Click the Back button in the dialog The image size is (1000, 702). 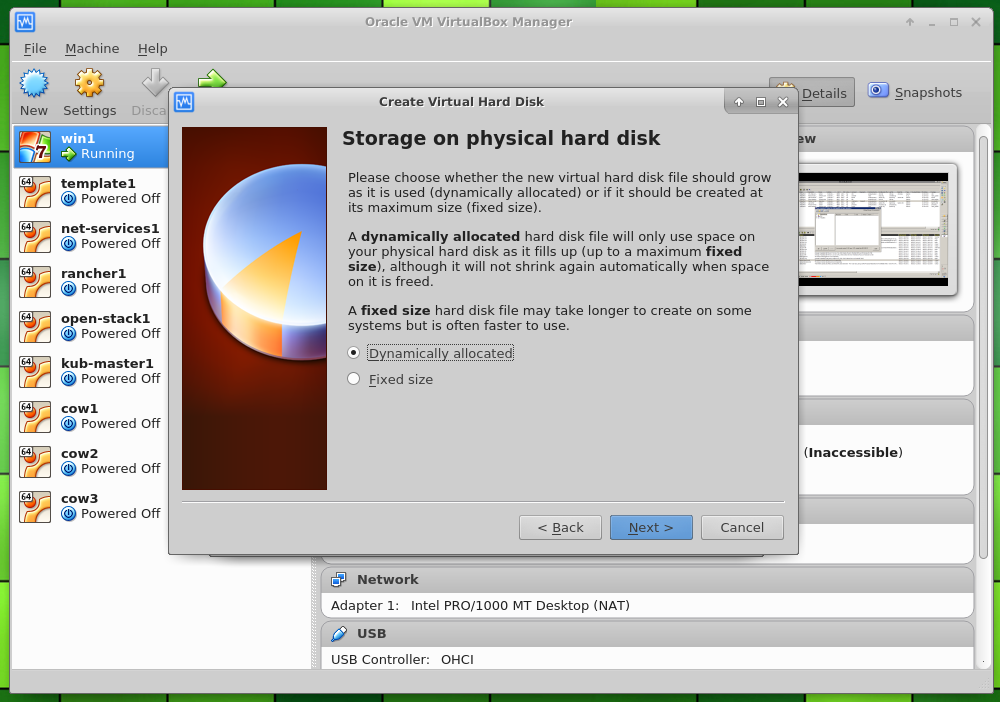560,527
